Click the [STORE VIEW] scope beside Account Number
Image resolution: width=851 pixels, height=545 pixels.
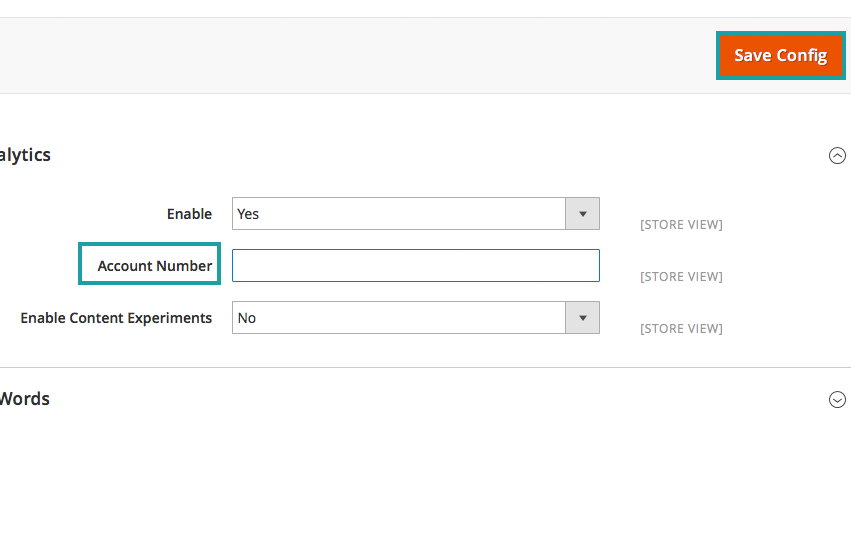[681, 277]
